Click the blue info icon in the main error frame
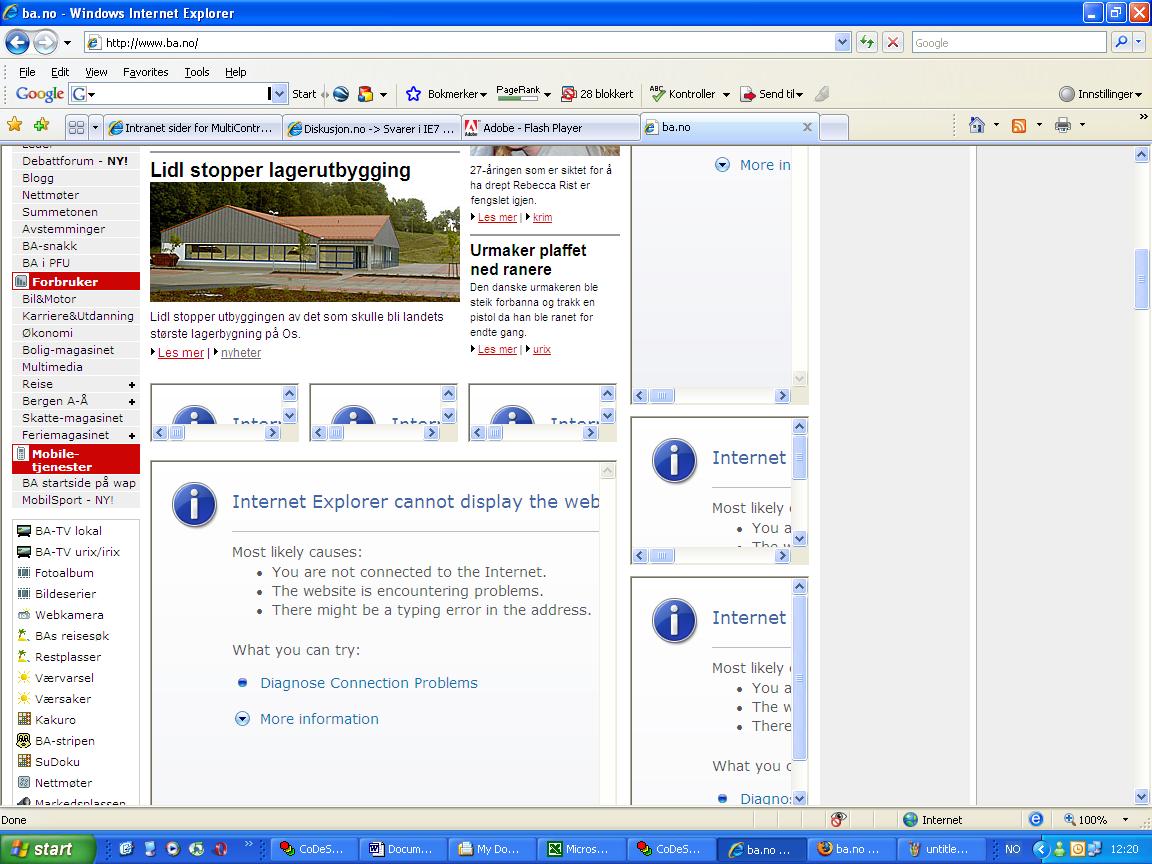The width and height of the screenshot is (1152, 864). (194, 505)
